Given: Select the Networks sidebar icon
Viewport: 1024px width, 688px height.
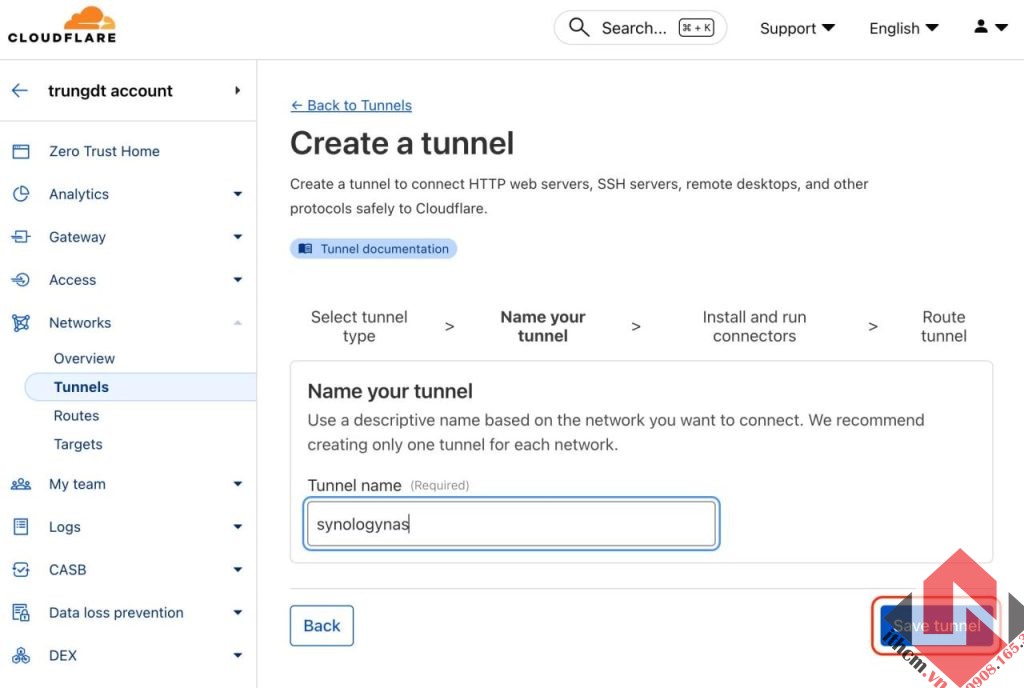Looking at the screenshot, I should coord(22,322).
